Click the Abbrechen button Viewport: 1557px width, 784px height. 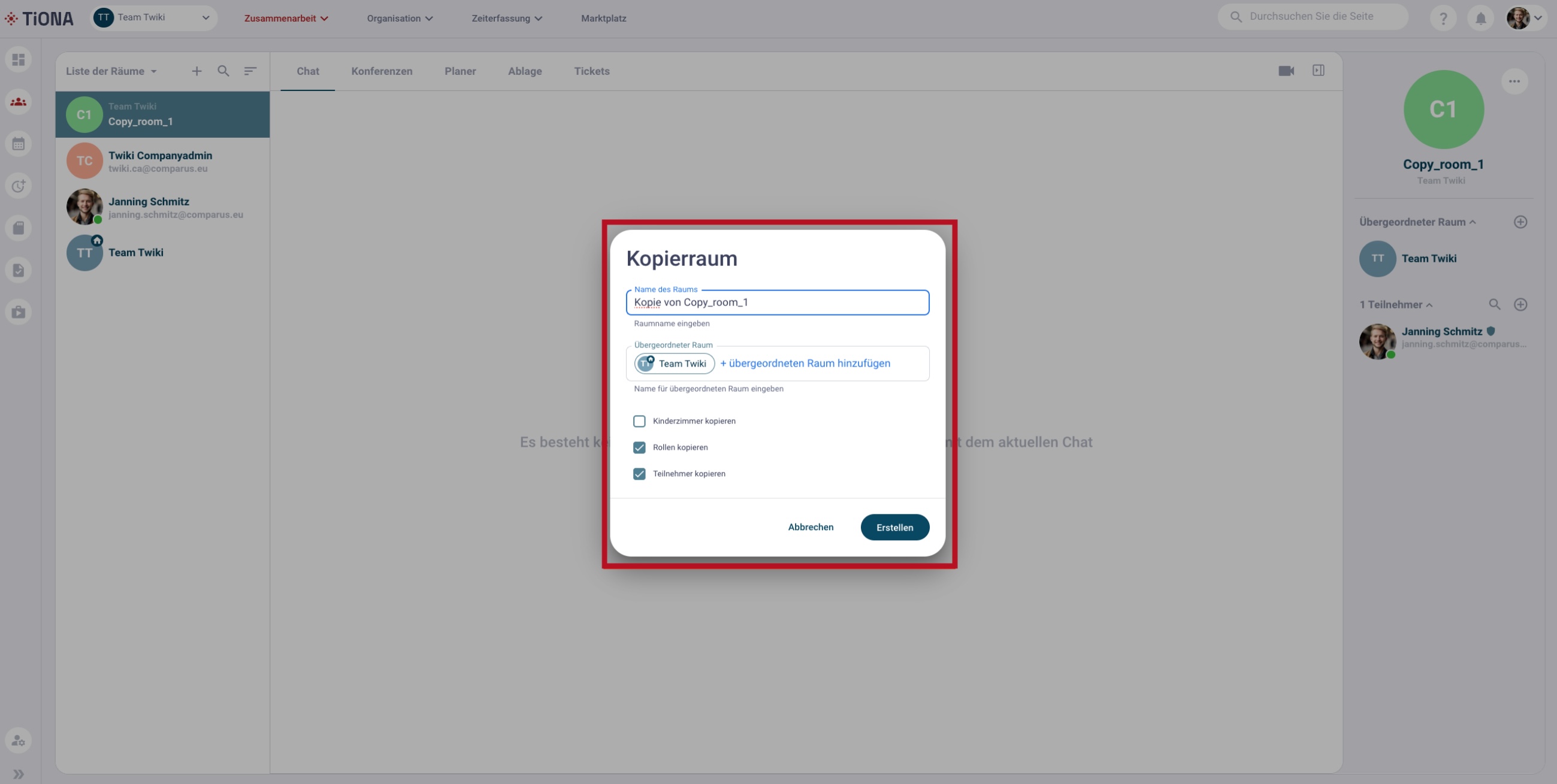[x=811, y=527]
